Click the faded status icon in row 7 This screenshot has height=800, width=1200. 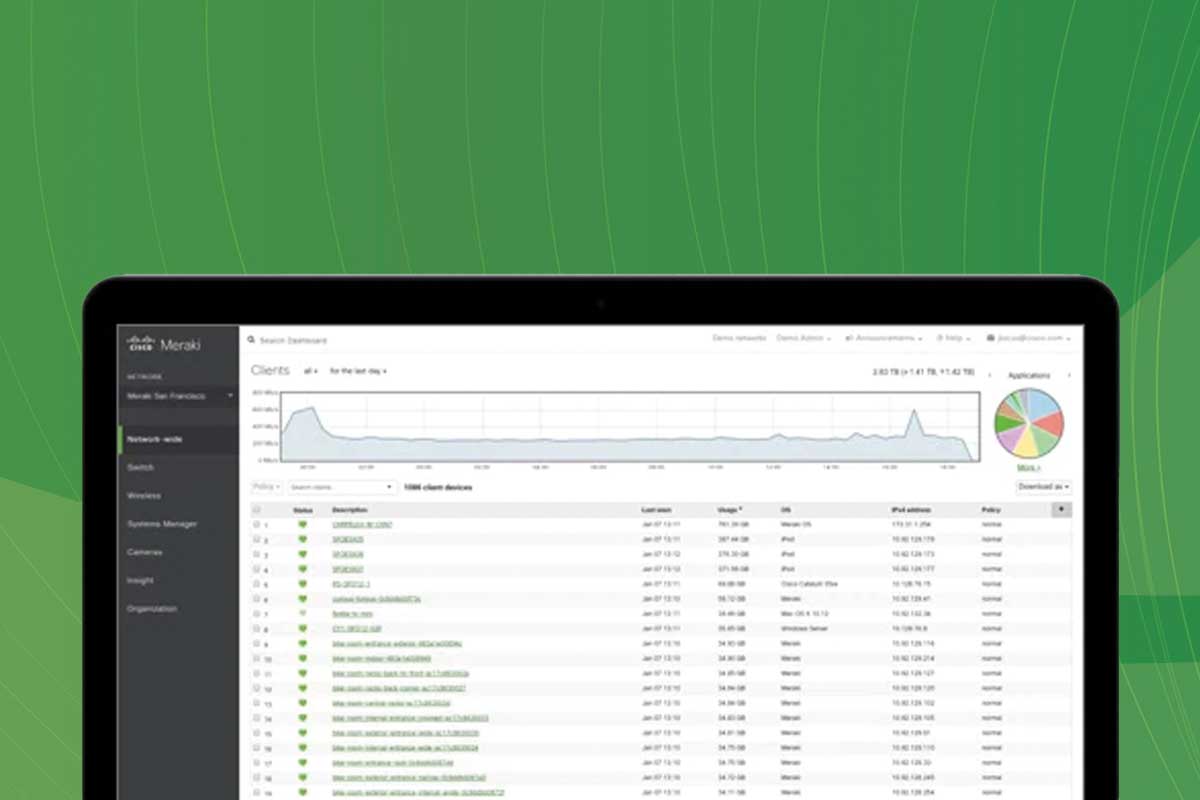pos(302,614)
